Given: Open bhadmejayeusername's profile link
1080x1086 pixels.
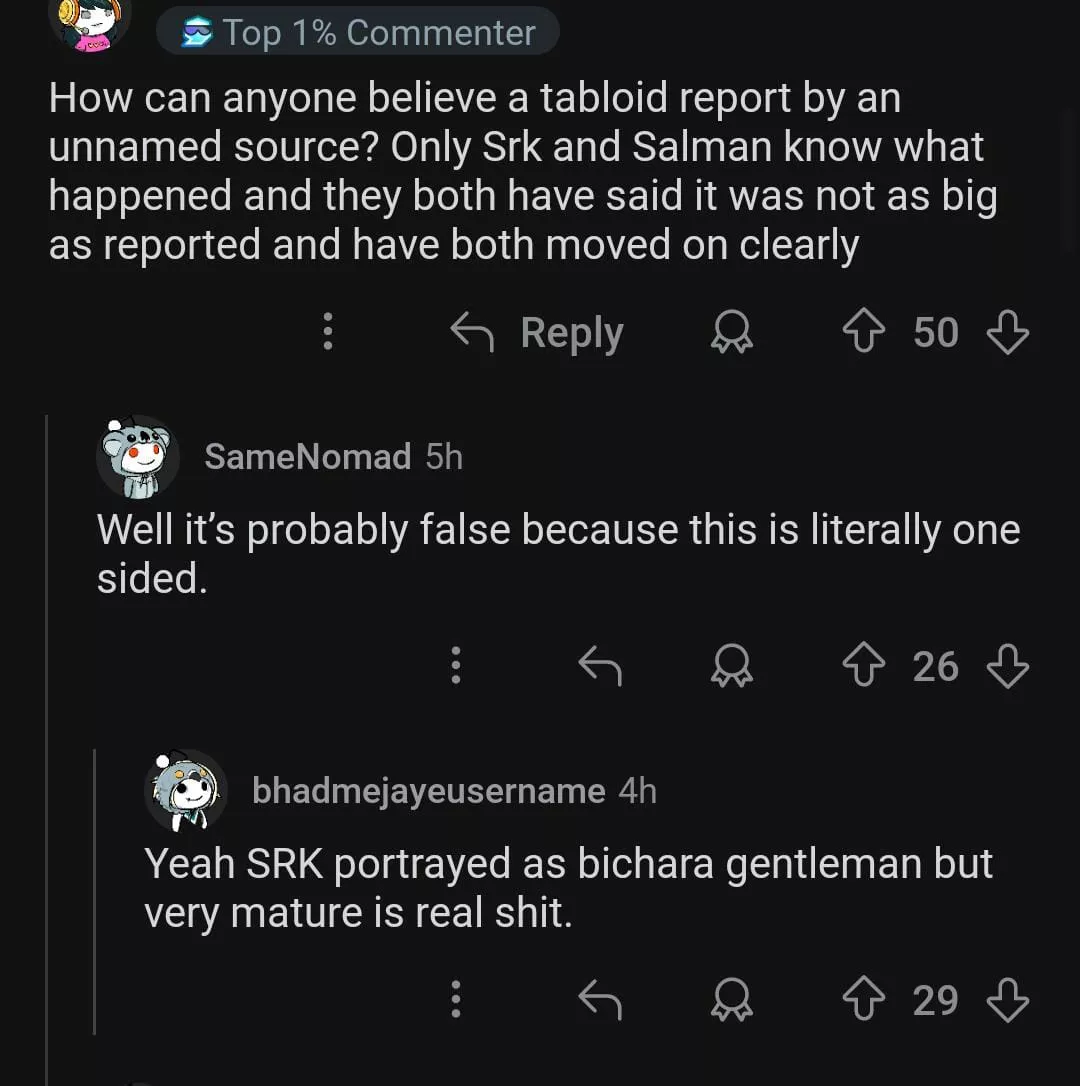Looking at the screenshot, I should pyautogui.click(x=428, y=791).
